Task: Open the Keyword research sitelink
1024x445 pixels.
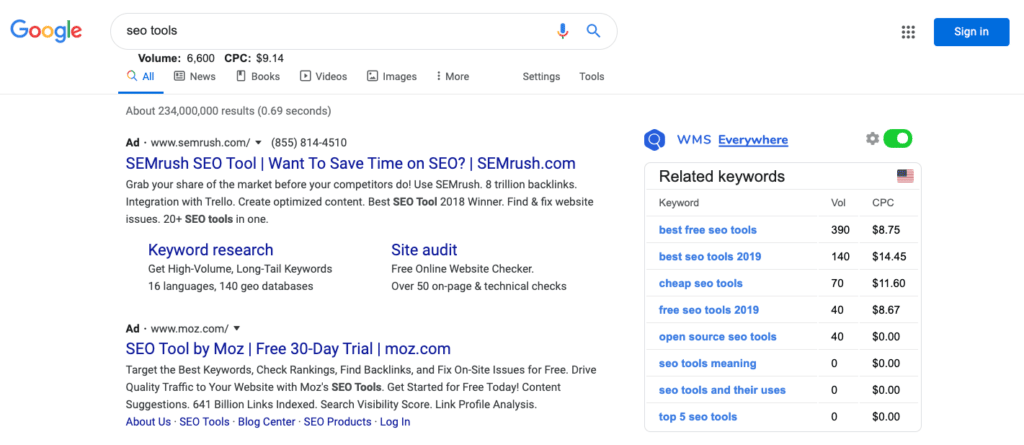Action: click(x=210, y=250)
